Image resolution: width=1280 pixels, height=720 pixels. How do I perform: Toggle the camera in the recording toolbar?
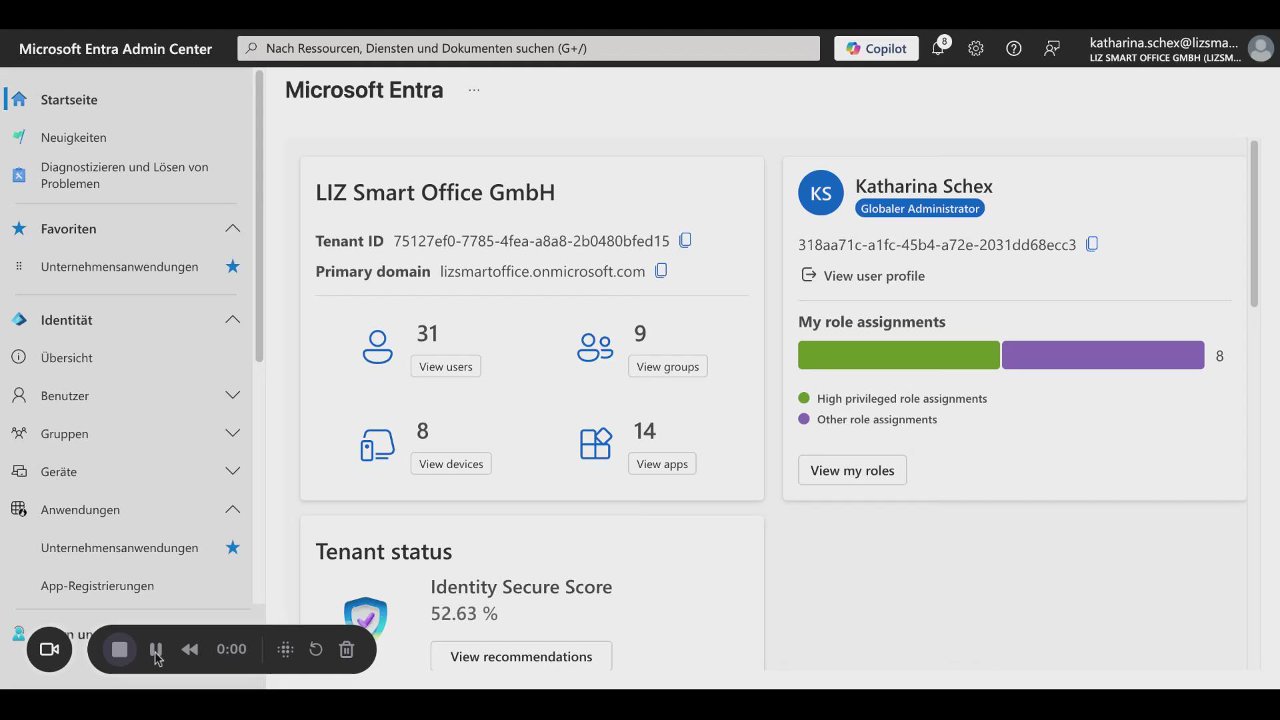(x=49, y=649)
